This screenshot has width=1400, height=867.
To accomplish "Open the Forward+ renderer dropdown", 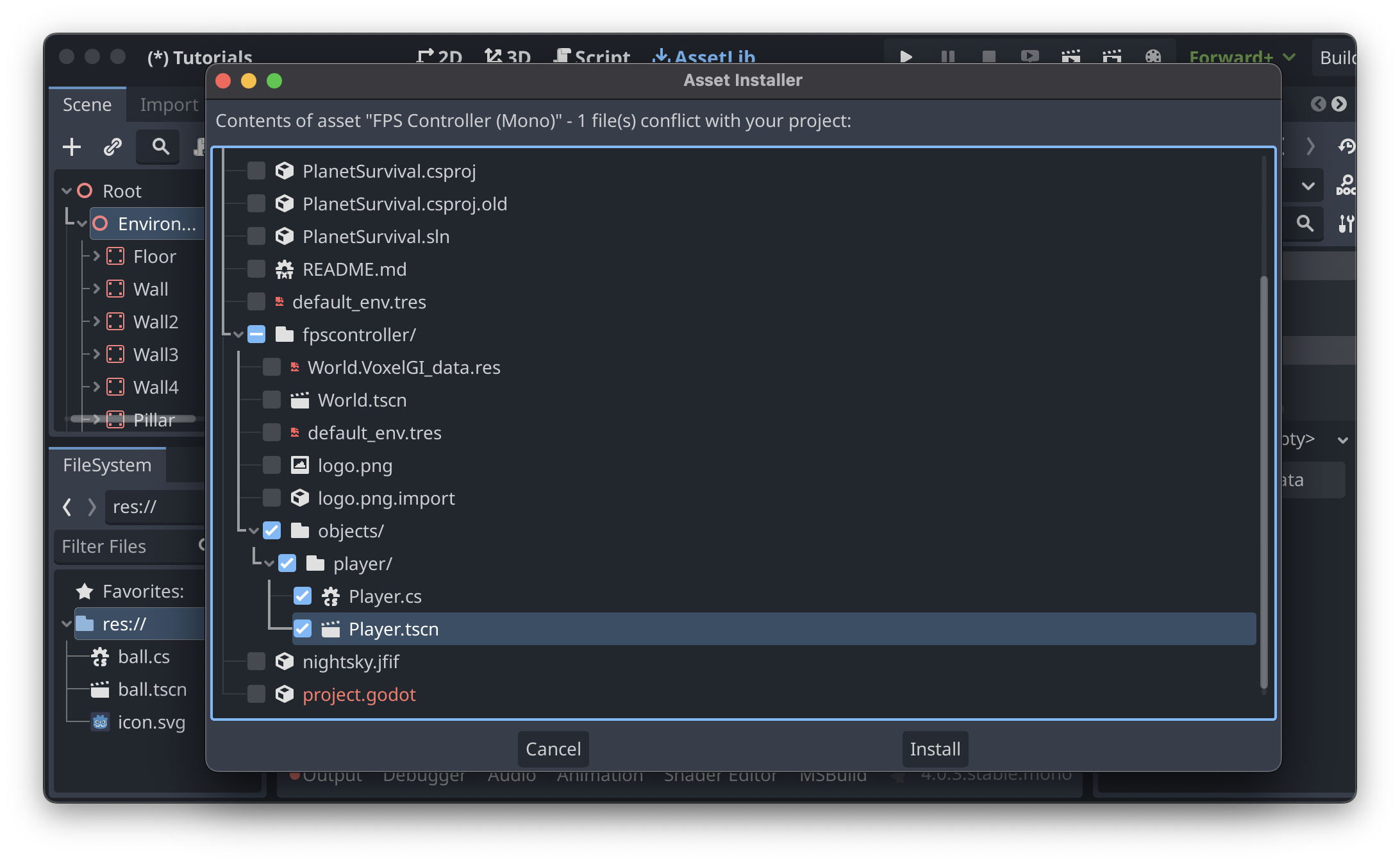I will (1241, 57).
